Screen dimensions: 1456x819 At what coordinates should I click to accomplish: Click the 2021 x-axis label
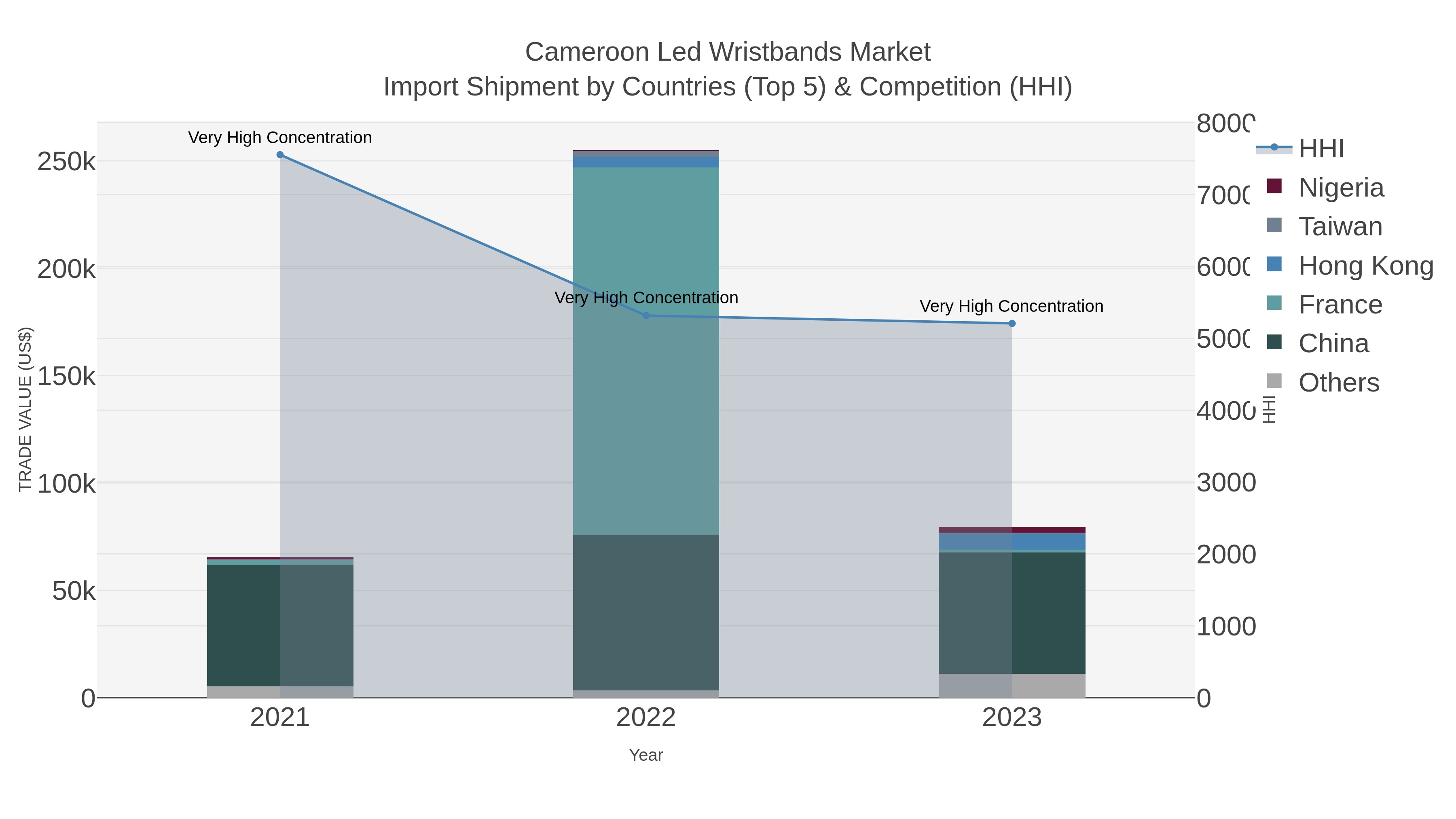click(280, 718)
